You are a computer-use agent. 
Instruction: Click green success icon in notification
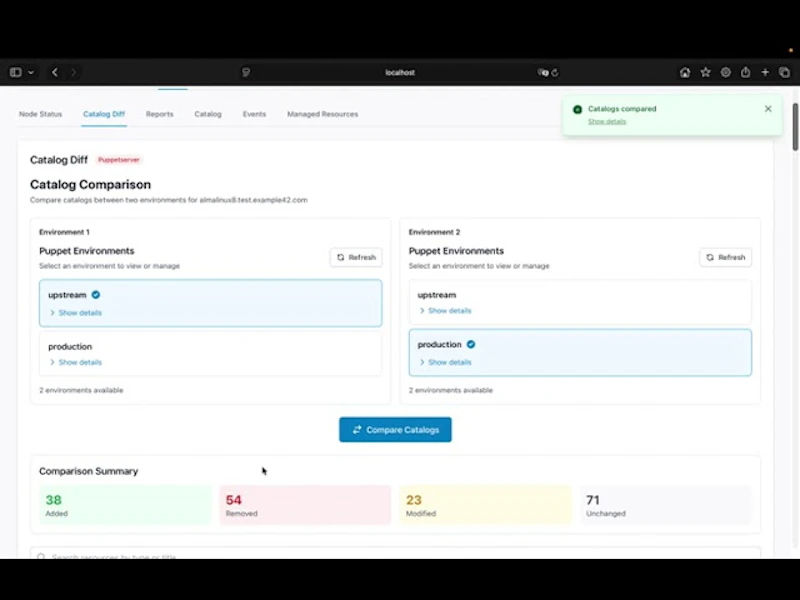(578, 109)
